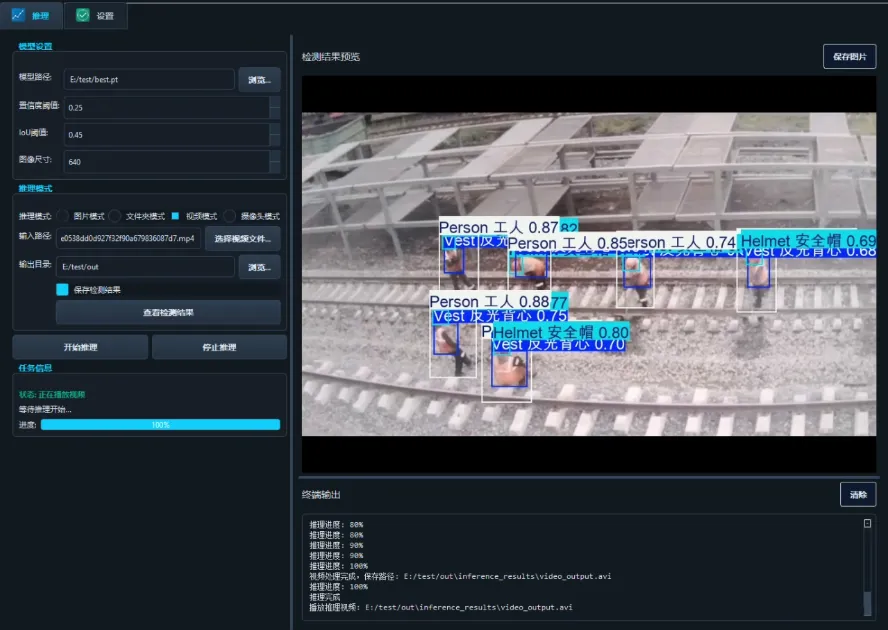The image size is (888, 630).
Task: Decrease IoU阈值 with the down arrow
Action: tap(275, 140)
